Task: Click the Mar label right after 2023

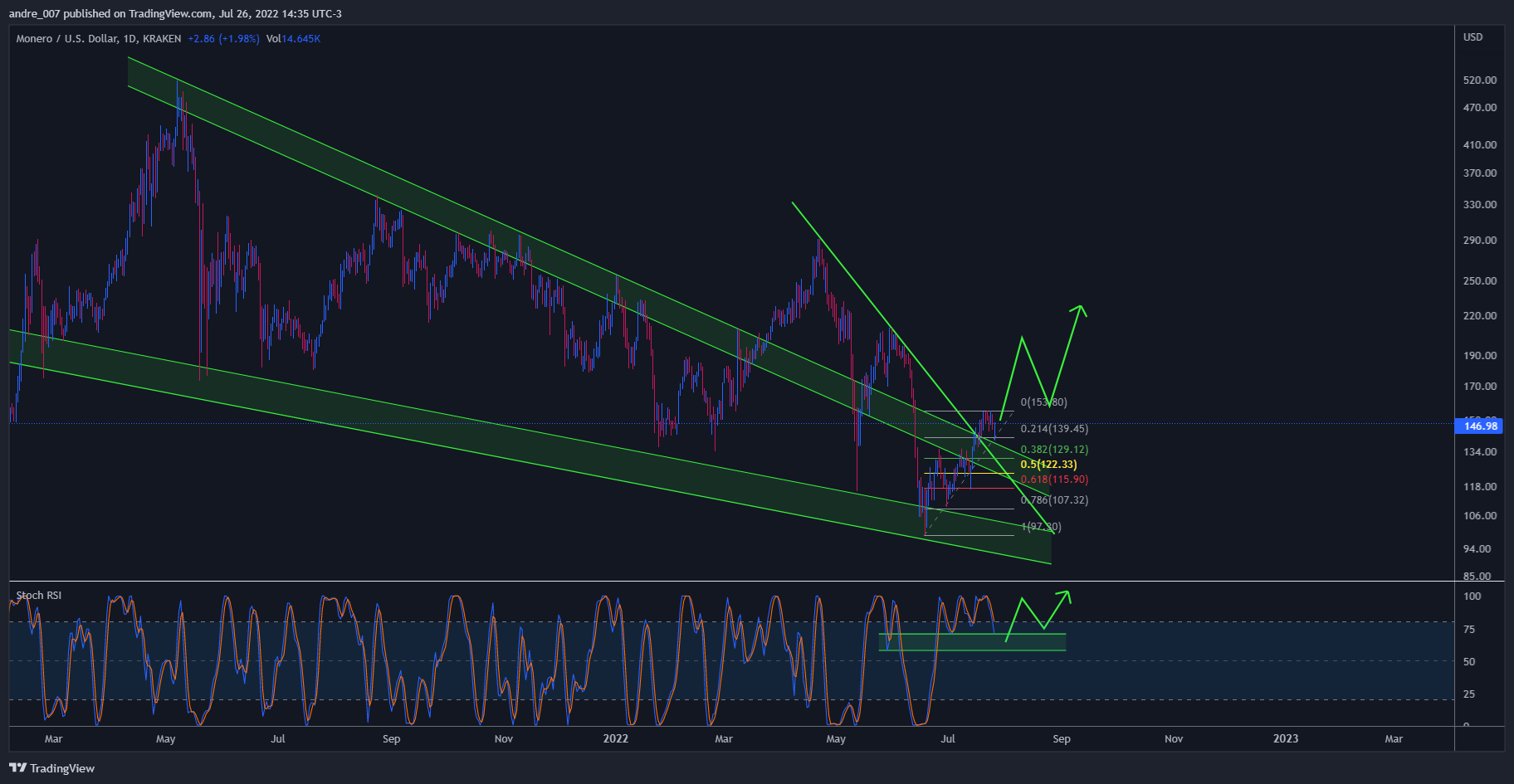Action: [1394, 739]
